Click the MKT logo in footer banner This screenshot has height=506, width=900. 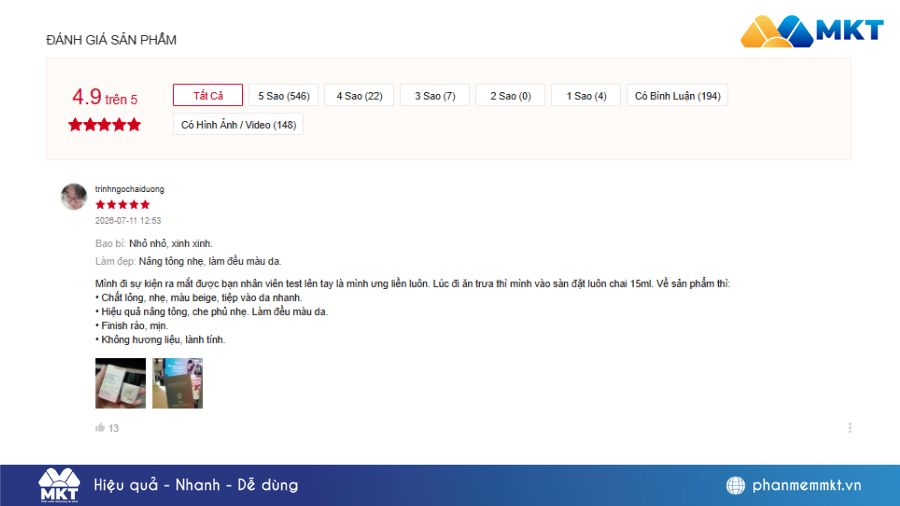pos(59,485)
